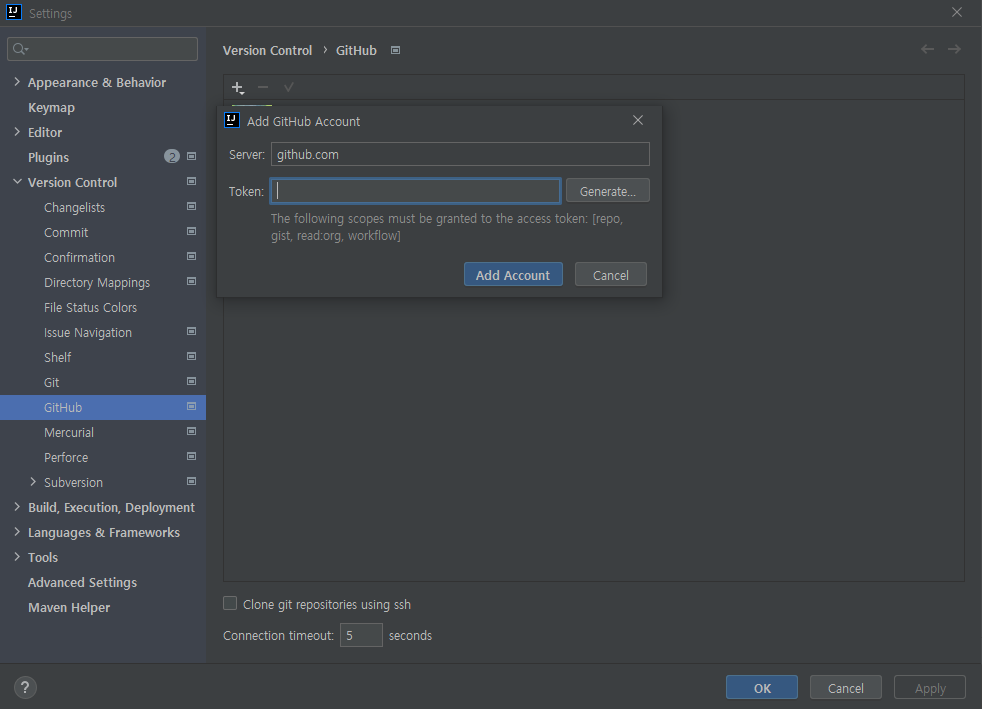The image size is (982, 709).
Task: Click the Plugins update count badge
Action: (172, 157)
